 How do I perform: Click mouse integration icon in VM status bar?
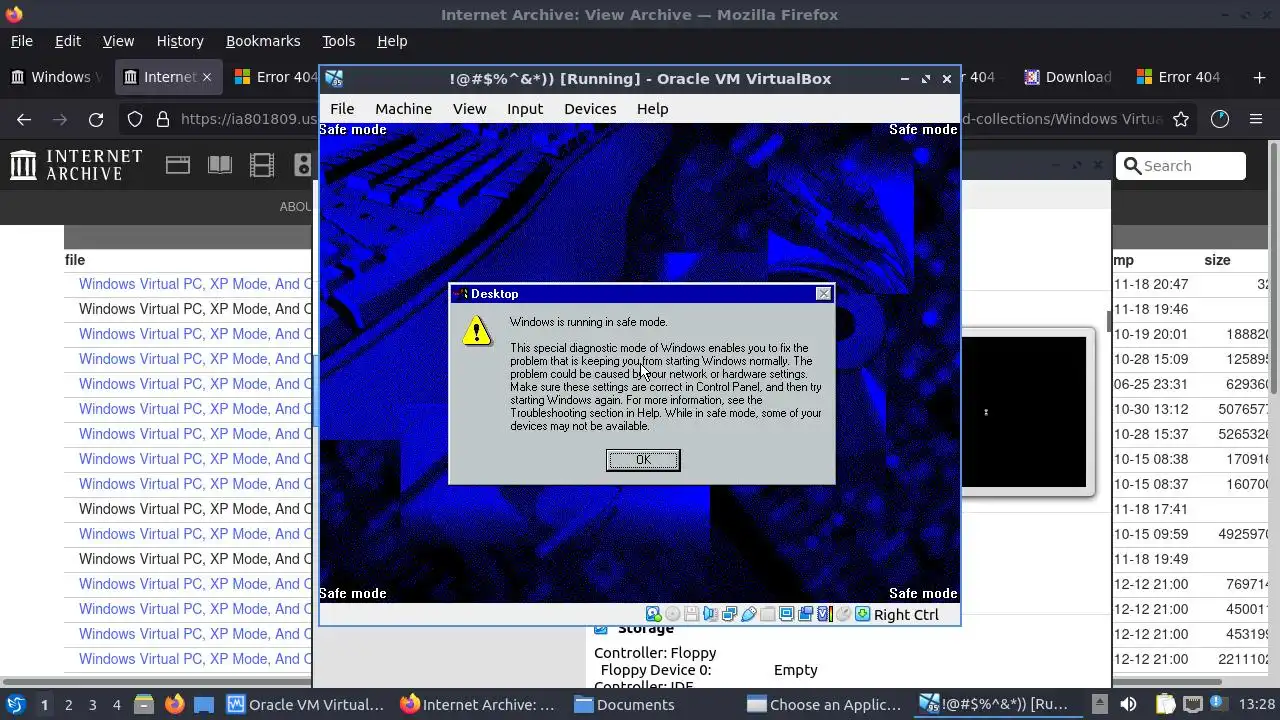pos(843,614)
